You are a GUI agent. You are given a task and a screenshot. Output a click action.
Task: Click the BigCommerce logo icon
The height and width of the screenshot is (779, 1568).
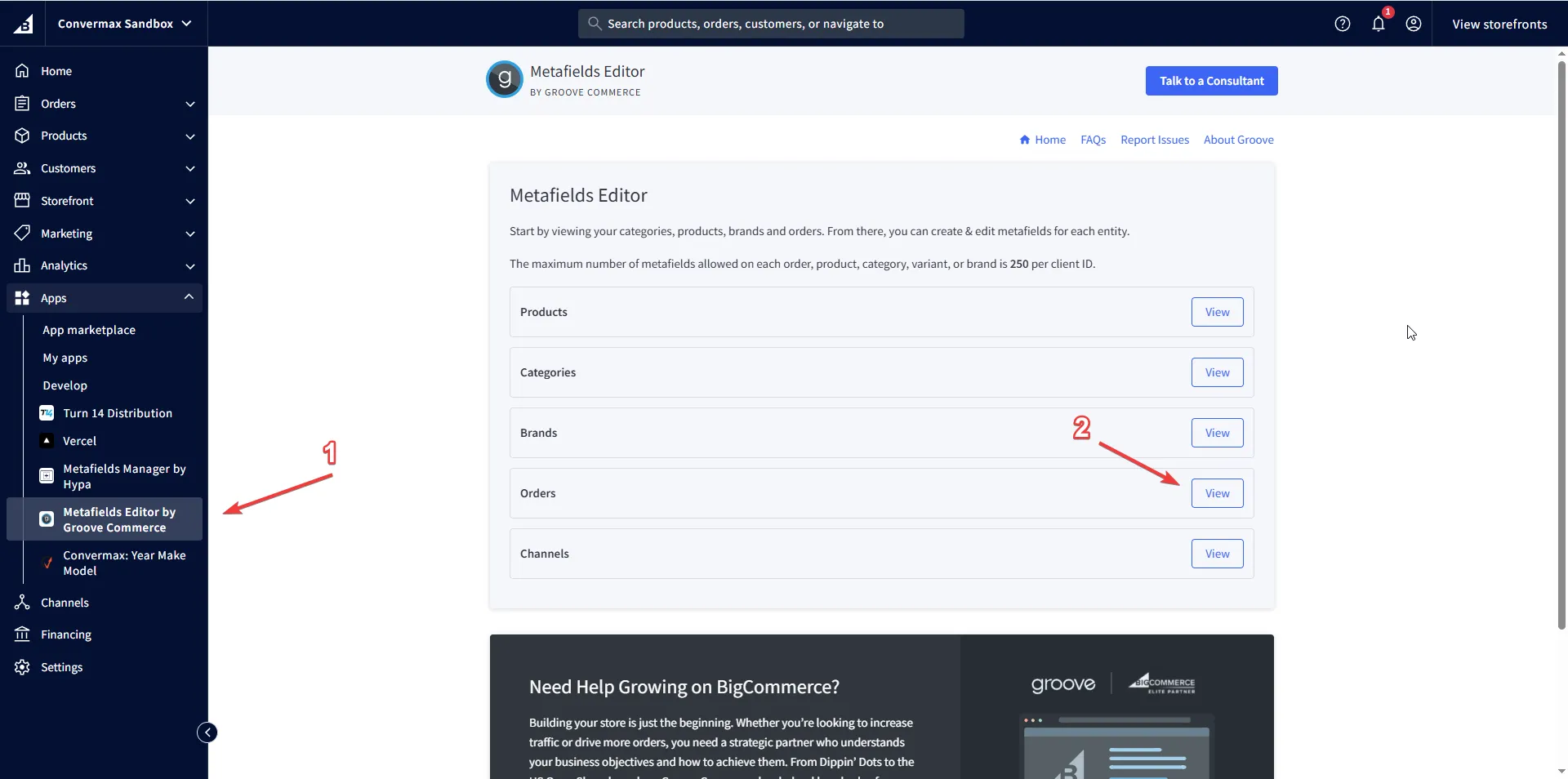(23, 24)
